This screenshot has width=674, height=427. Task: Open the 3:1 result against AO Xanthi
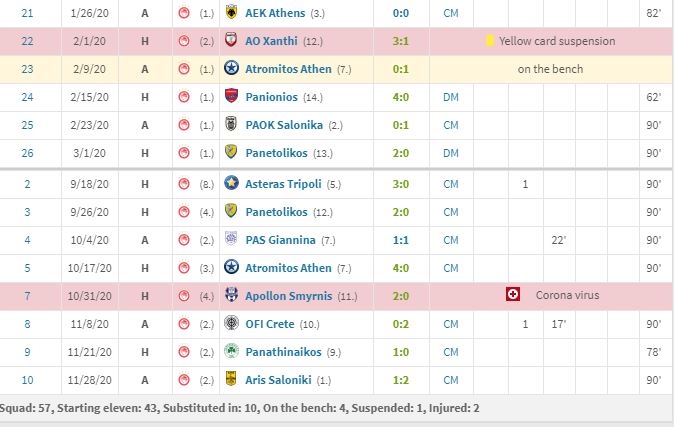click(x=401, y=41)
